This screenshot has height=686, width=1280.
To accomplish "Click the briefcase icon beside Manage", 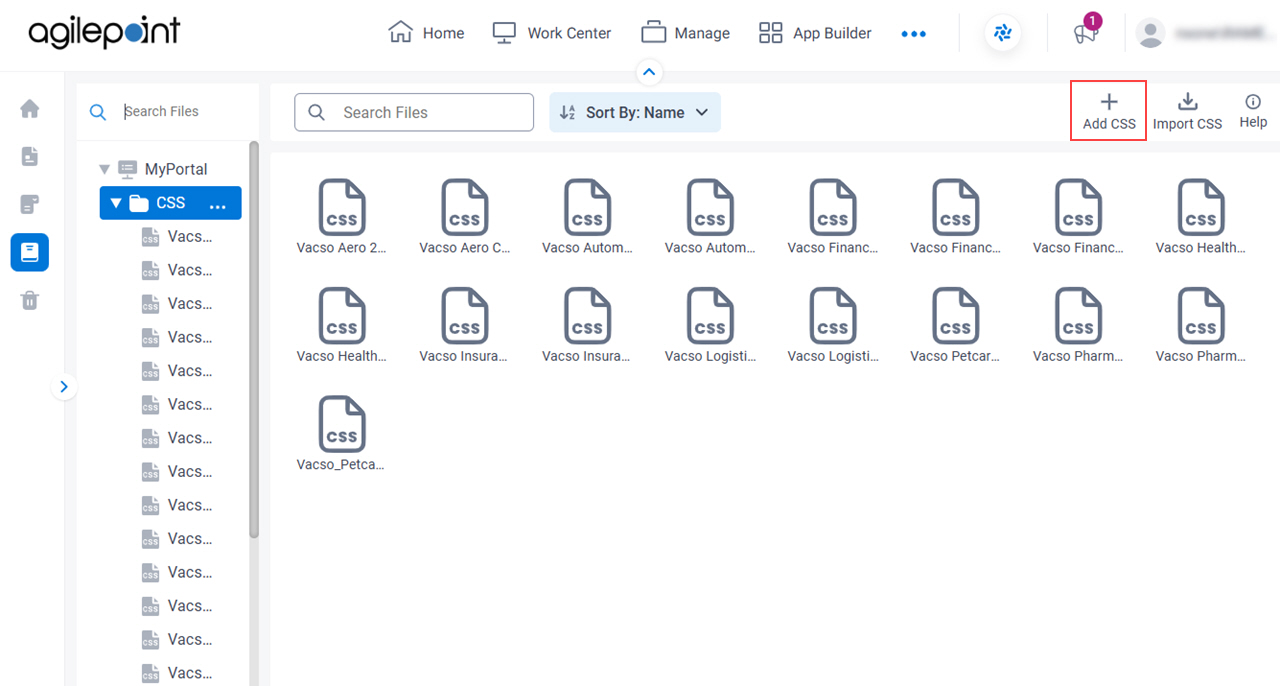I will [653, 33].
